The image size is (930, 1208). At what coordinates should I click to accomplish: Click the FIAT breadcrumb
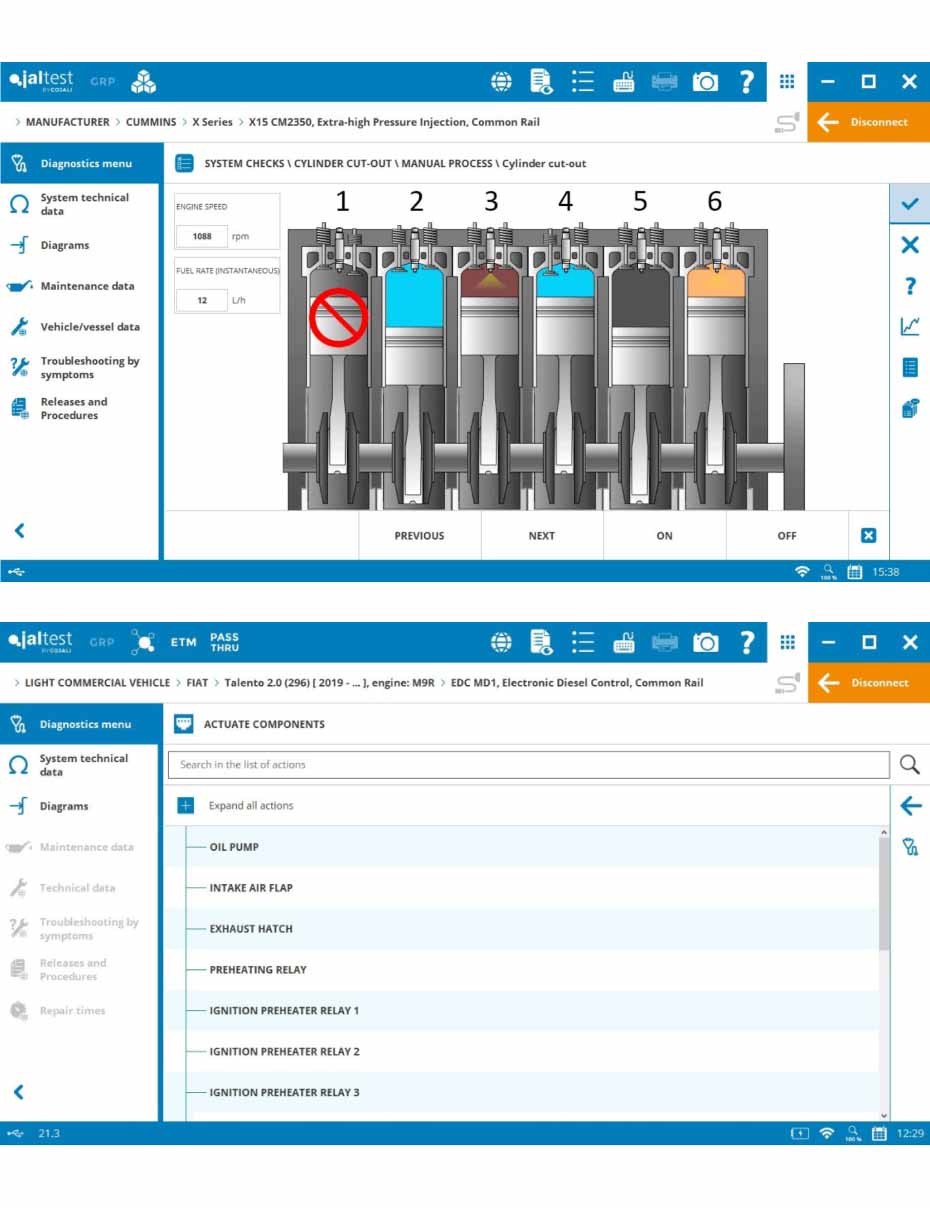tap(198, 683)
